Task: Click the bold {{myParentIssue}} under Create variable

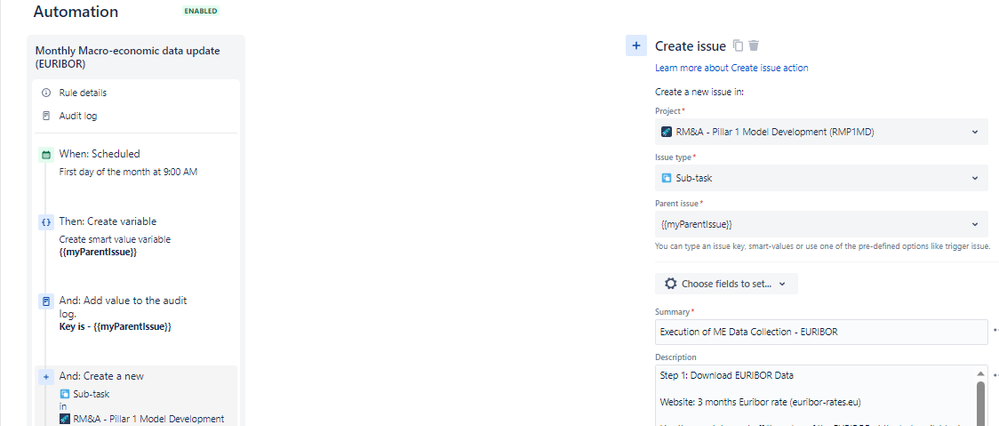Action: point(98,252)
